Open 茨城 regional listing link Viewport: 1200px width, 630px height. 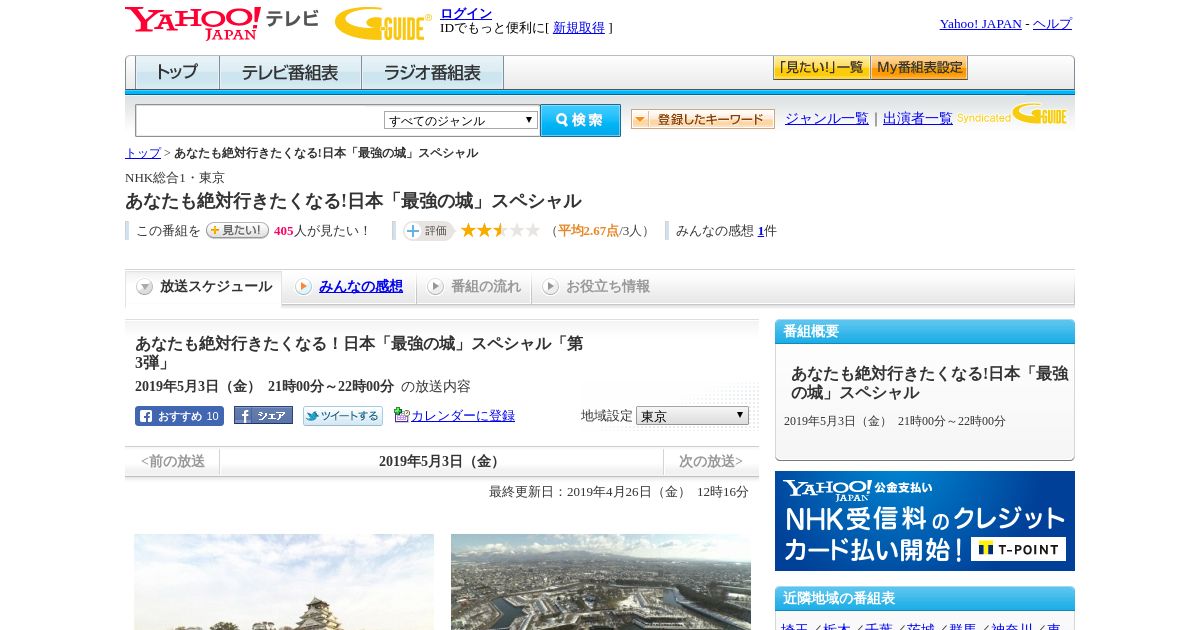pos(920,626)
